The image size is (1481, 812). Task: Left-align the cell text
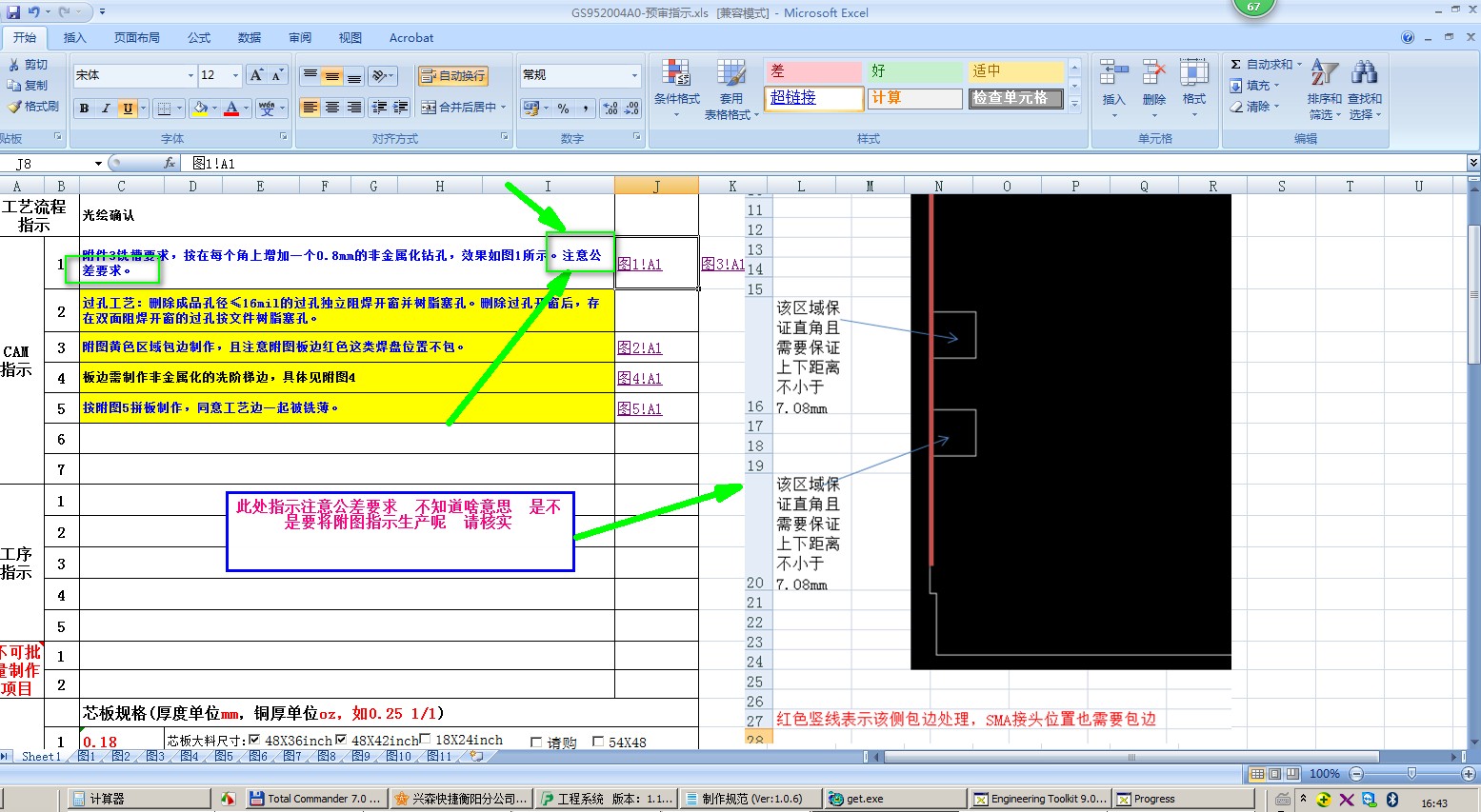(x=310, y=108)
